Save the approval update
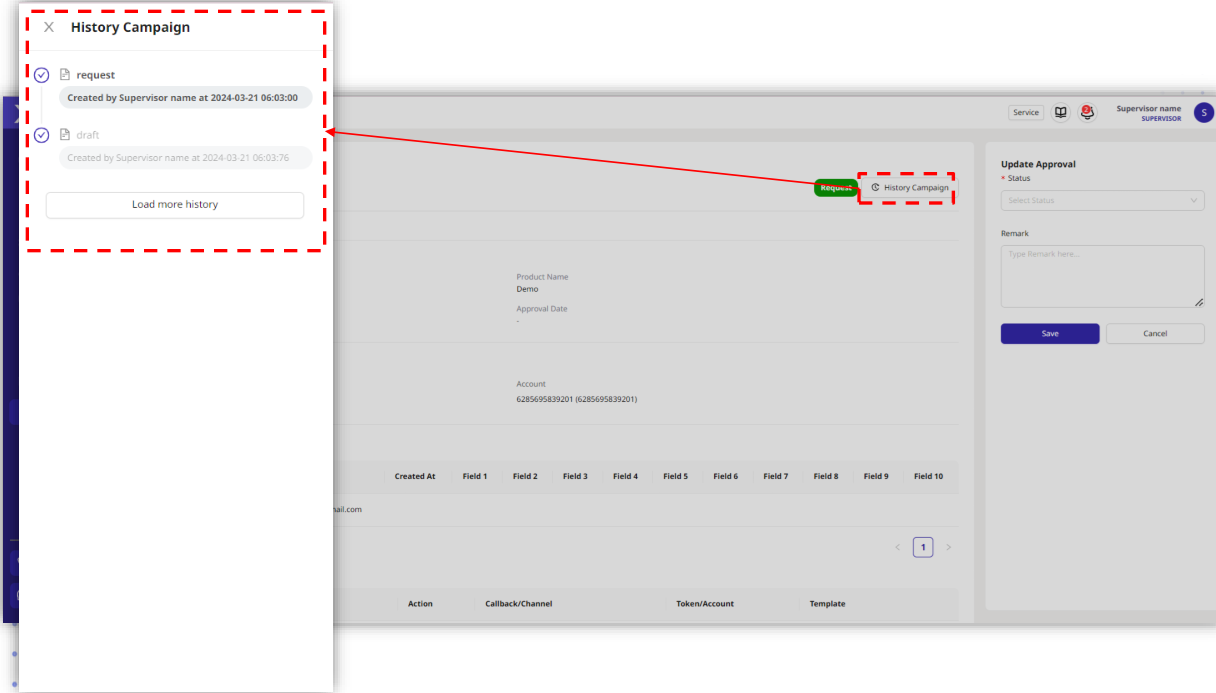Screen dimensions: 1216x693 coord(1050,334)
